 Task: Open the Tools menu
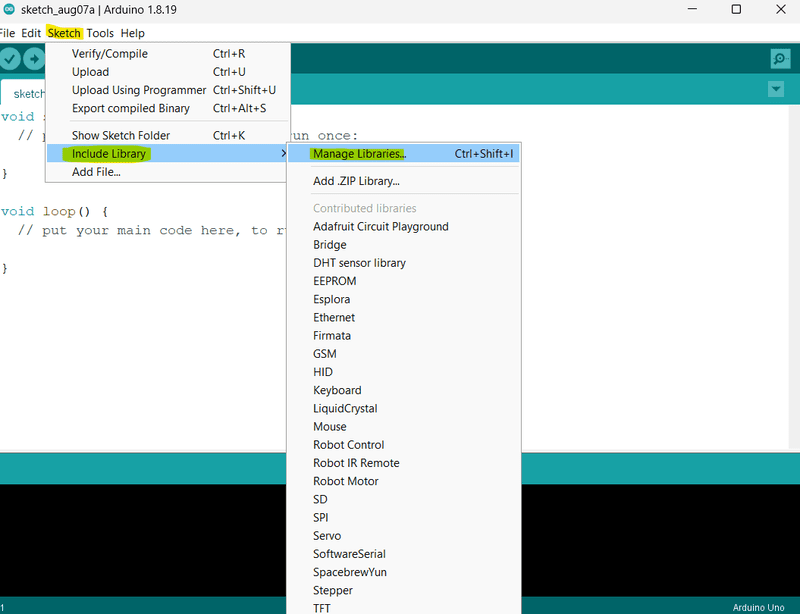(x=100, y=33)
